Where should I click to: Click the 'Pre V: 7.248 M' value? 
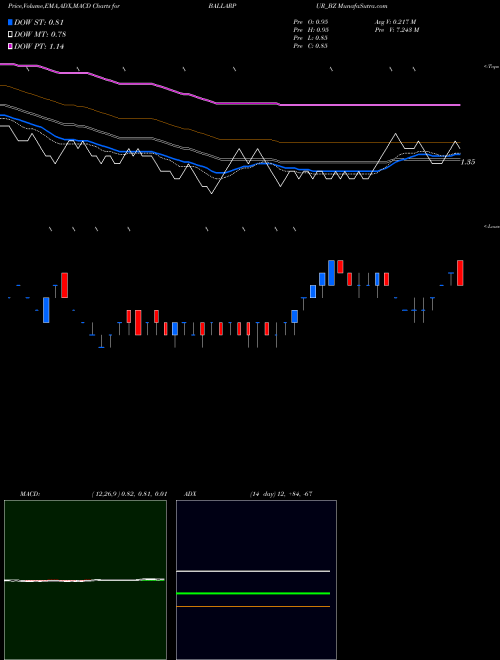[397, 29]
